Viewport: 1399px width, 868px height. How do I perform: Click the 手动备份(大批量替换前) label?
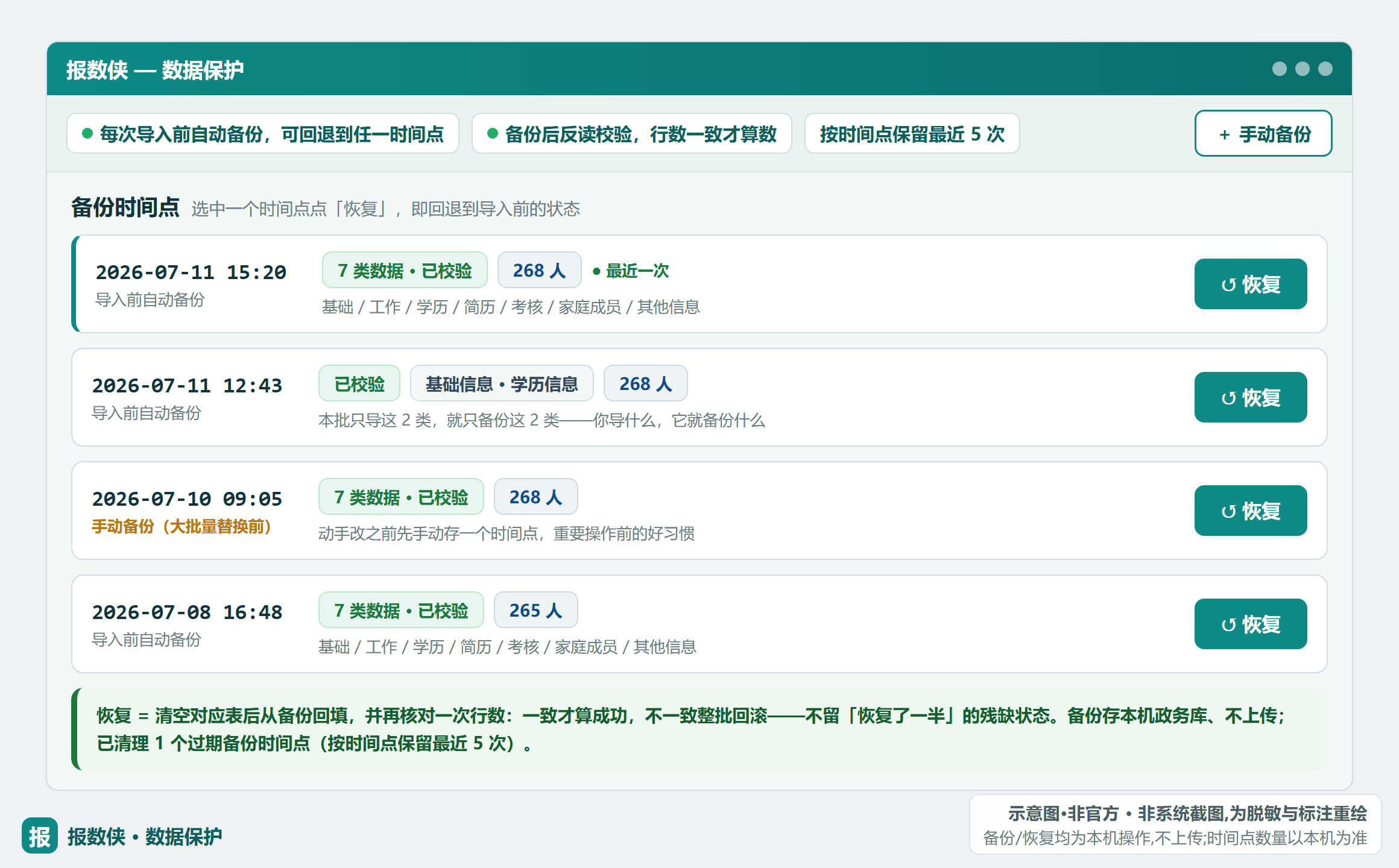tap(182, 526)
